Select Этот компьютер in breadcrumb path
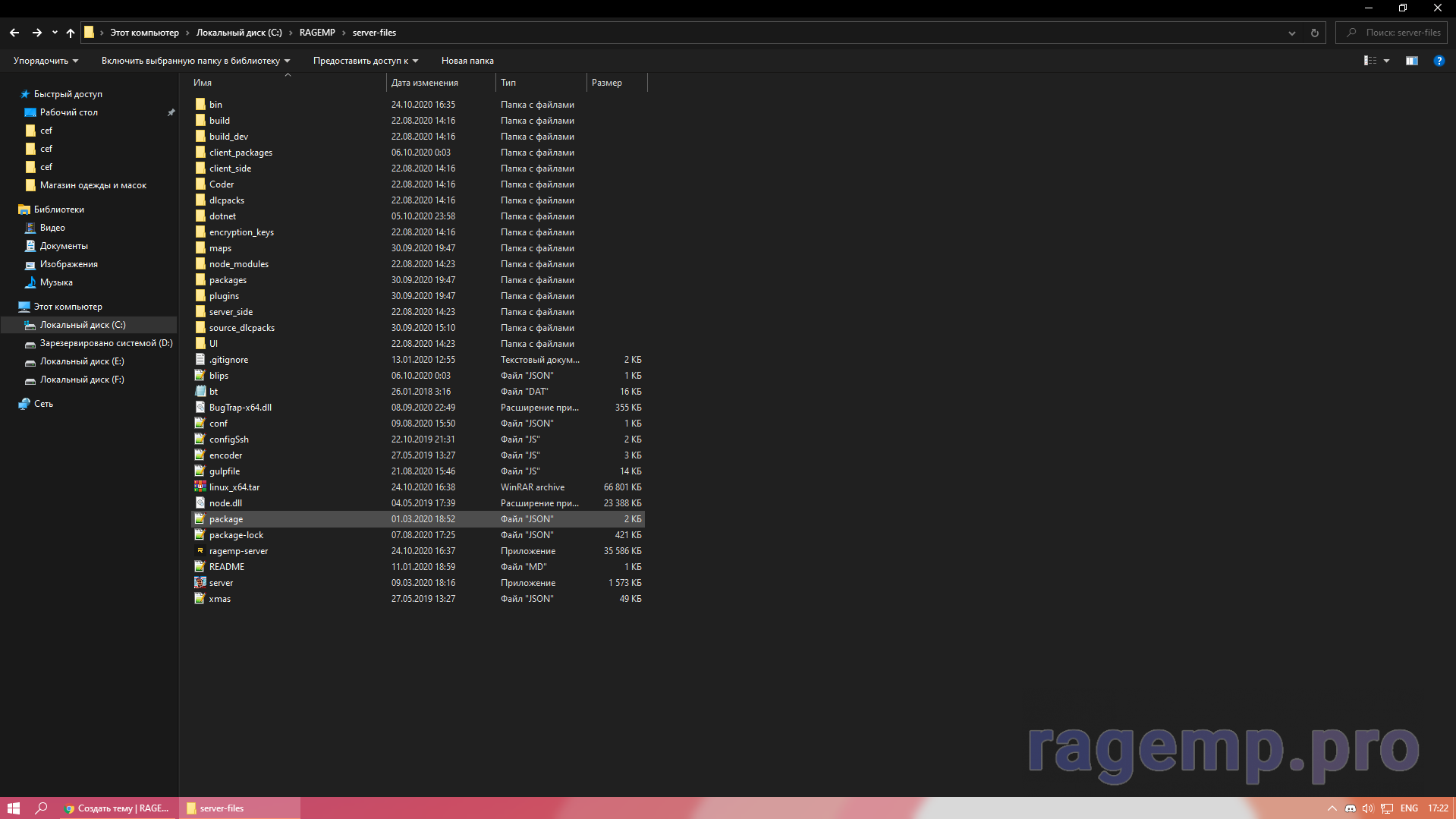1456x819 pixels. click(x=144, y=33)
